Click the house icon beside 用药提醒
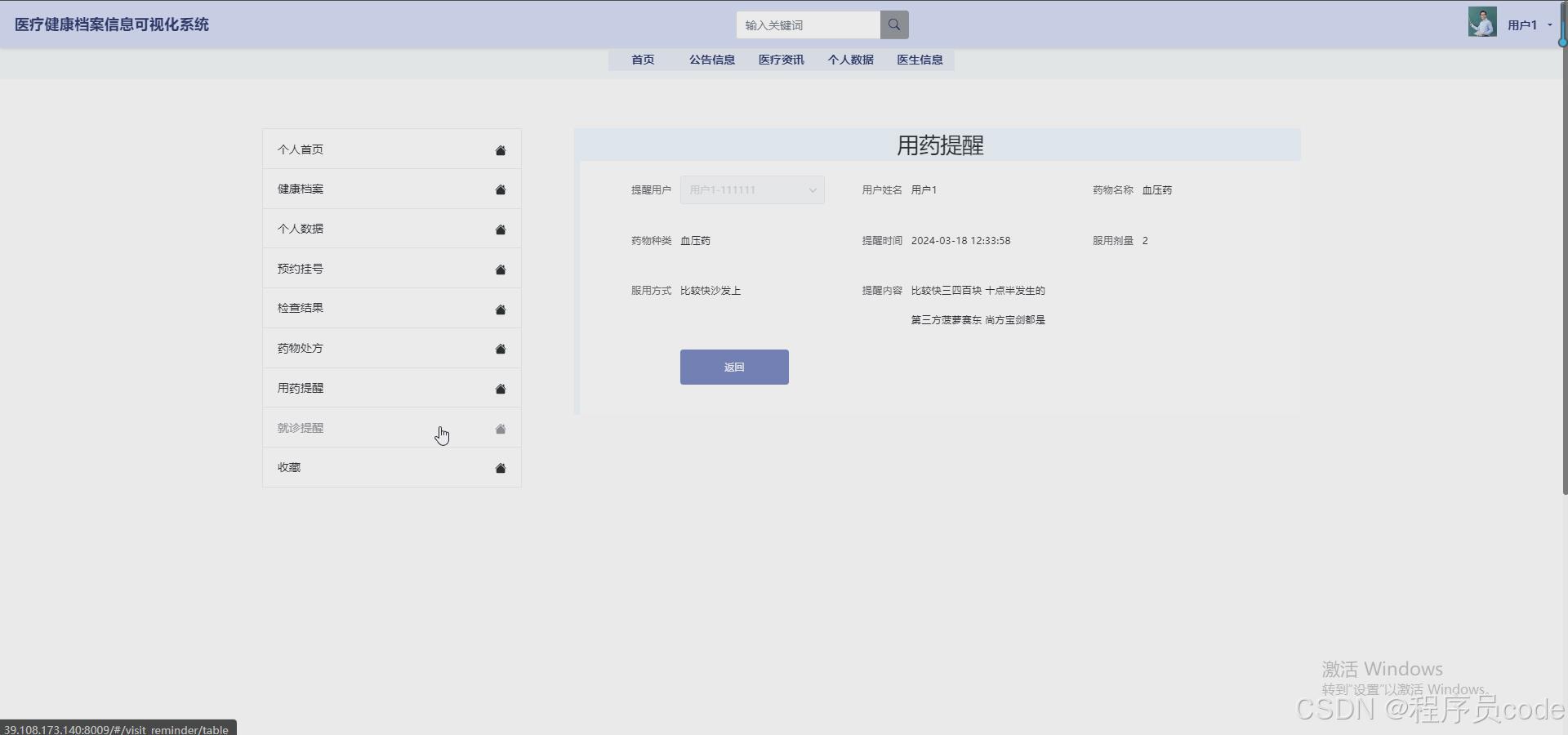Image resolution: width=1568 pixels, height=735 pixels. click(x=499, y=389)
